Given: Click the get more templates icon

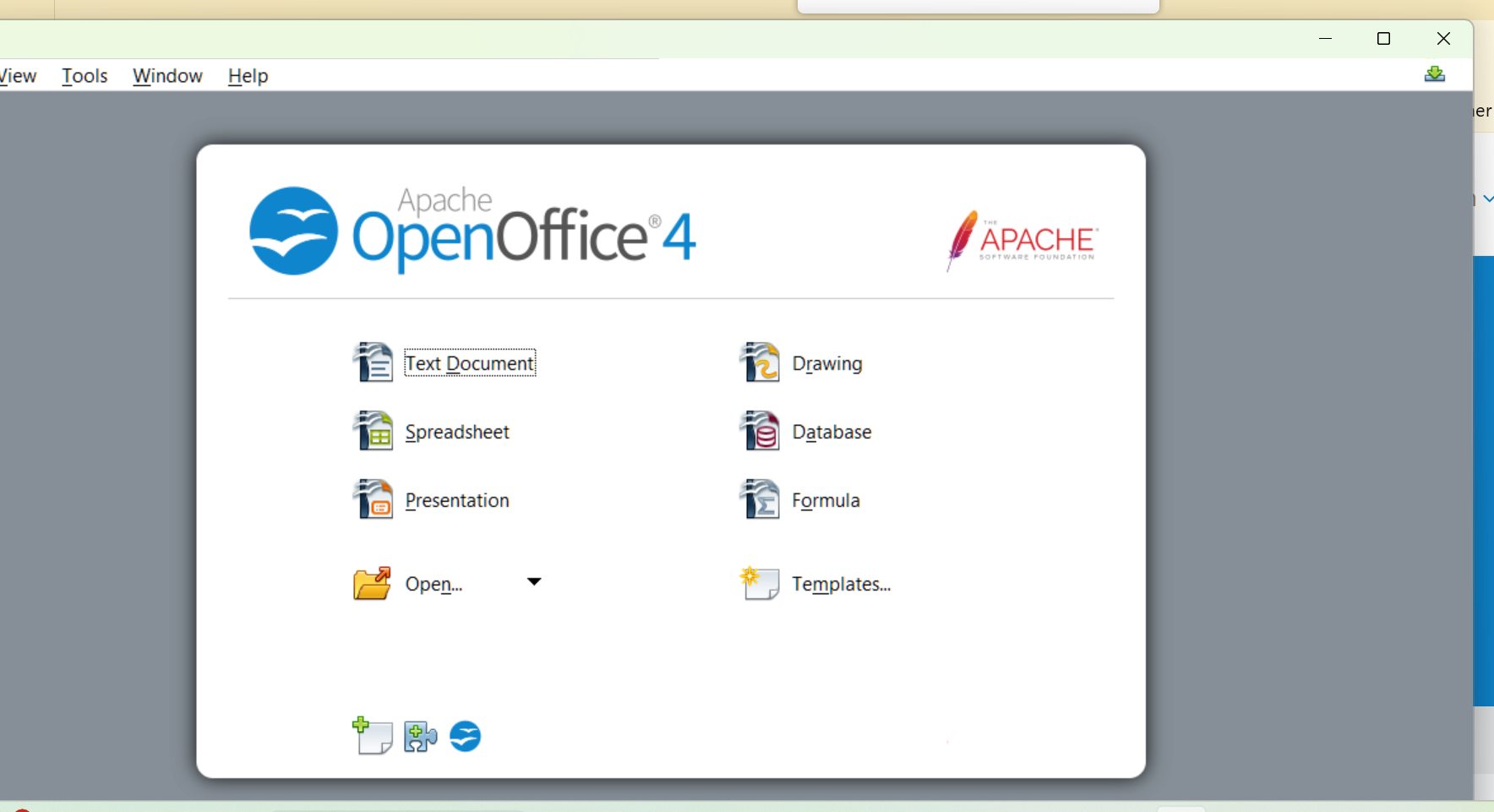Looking at the screenshot, I should (x=372, y=736).
